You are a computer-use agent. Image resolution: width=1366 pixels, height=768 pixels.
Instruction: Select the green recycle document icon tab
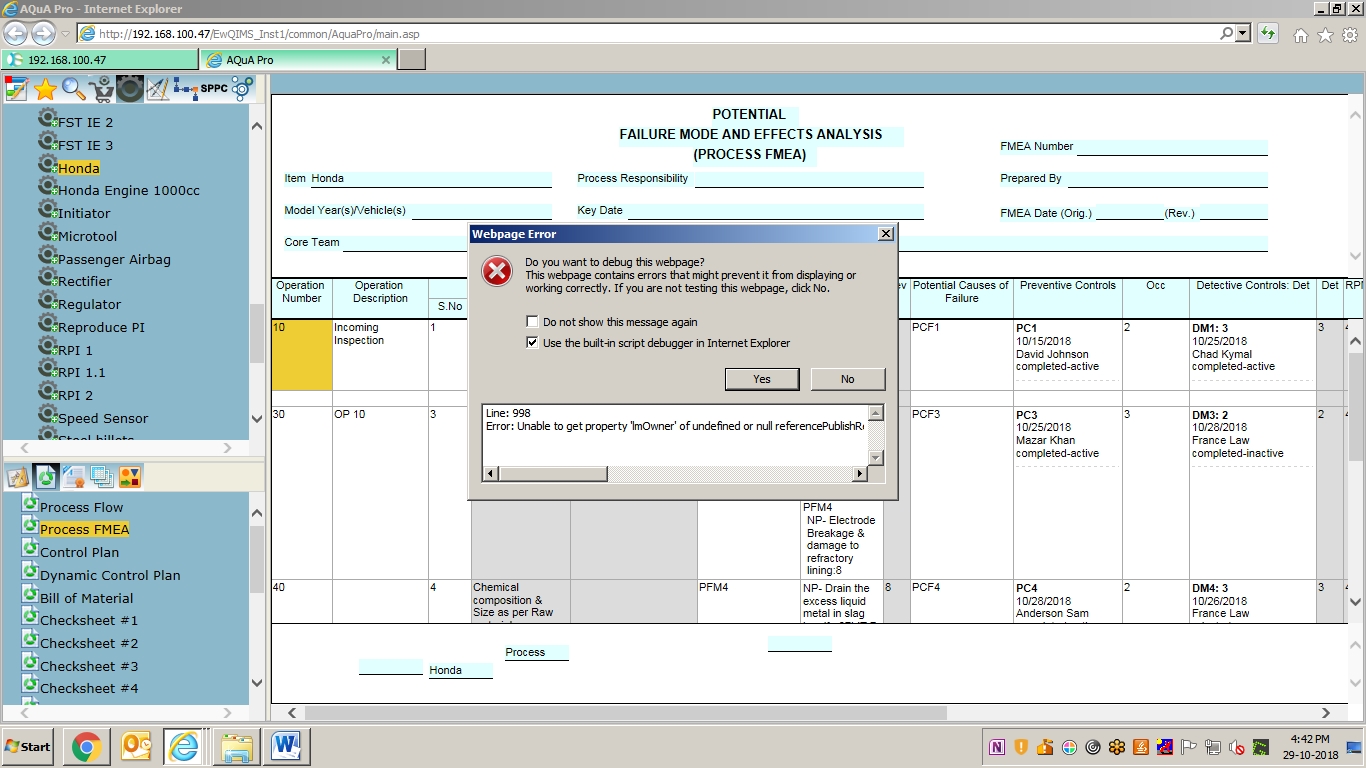coord(46,477)
